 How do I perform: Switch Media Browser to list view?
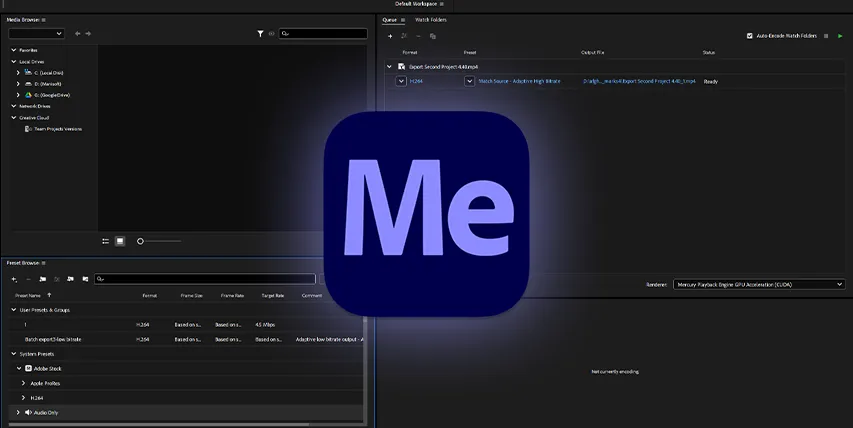pyautogui.click(x=106, y=241)
